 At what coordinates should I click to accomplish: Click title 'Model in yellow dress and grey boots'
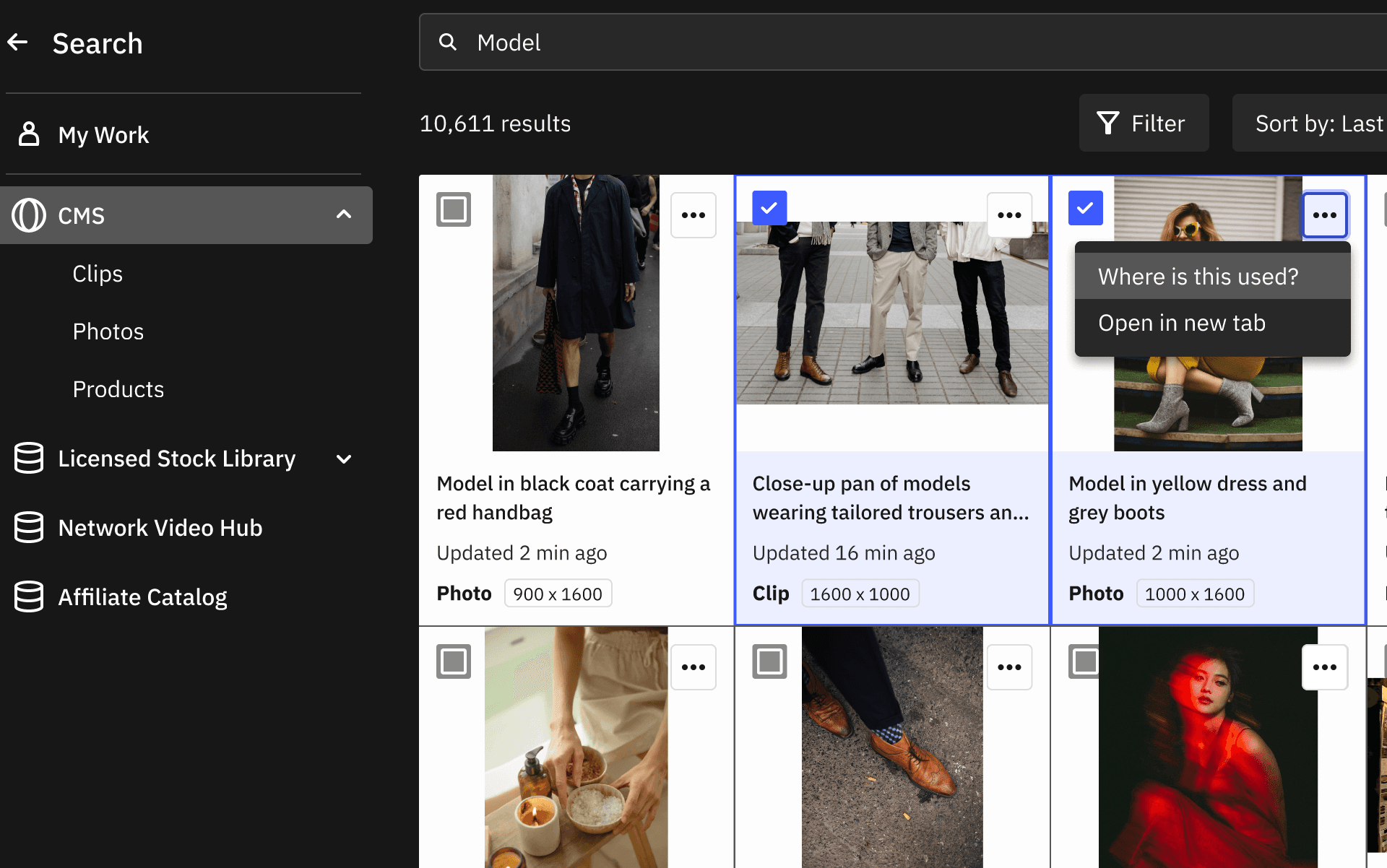pos(1188,498)
